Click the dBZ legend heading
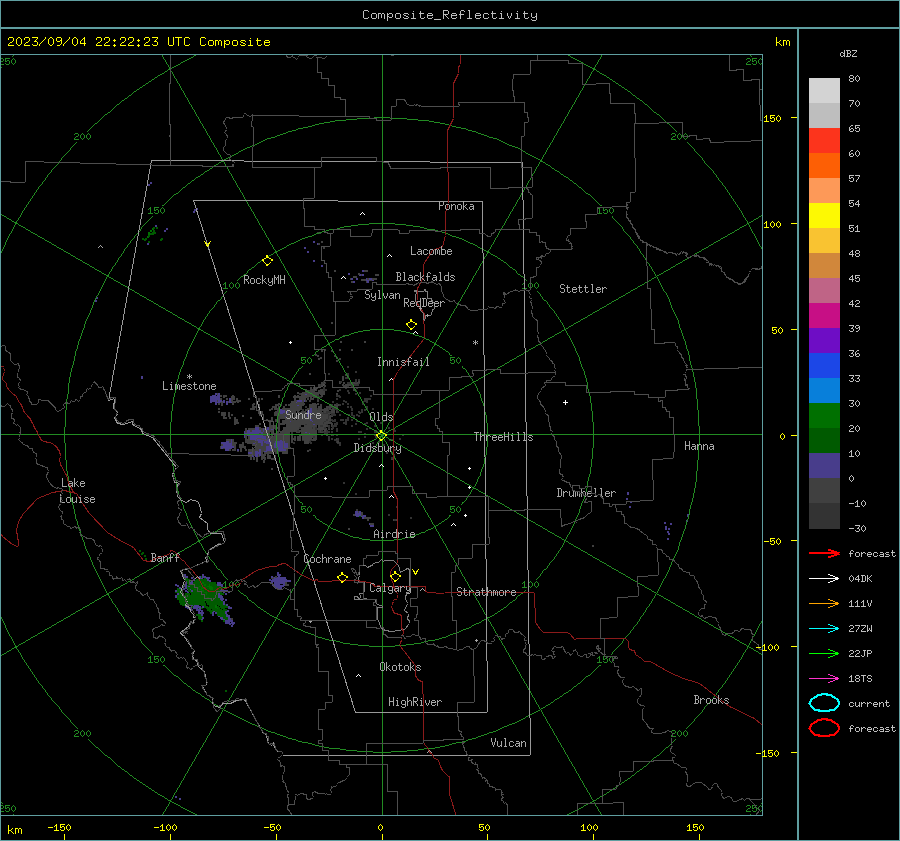 coord(848,53)
